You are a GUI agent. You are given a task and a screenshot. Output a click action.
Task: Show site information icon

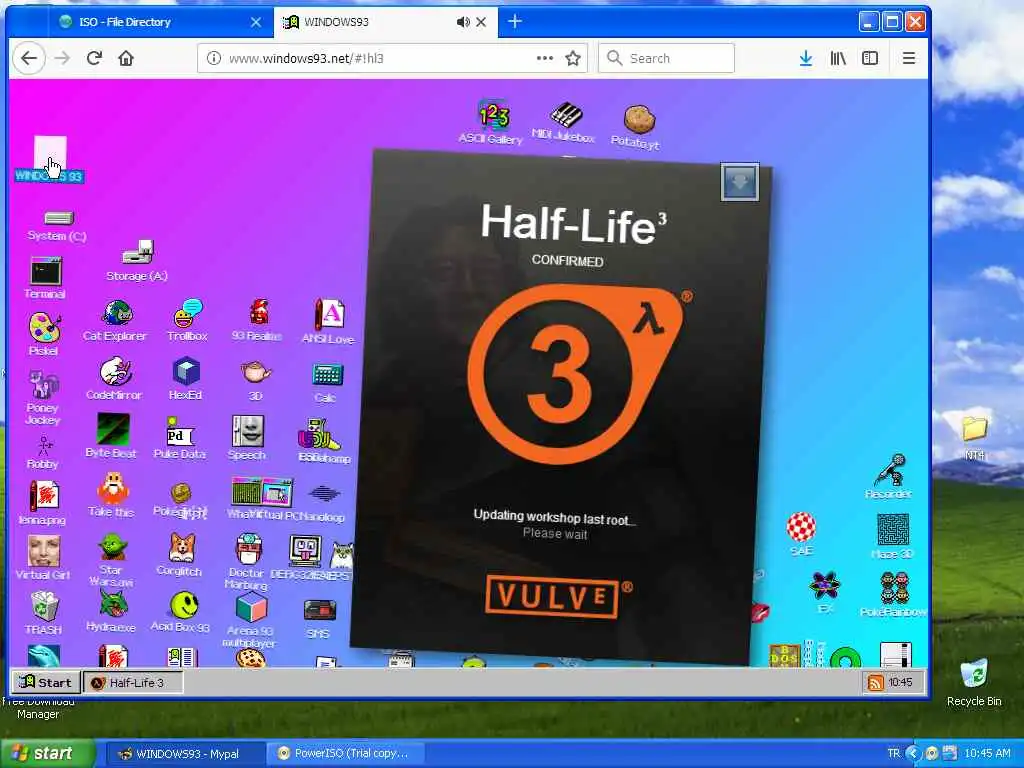coord(214,58)
